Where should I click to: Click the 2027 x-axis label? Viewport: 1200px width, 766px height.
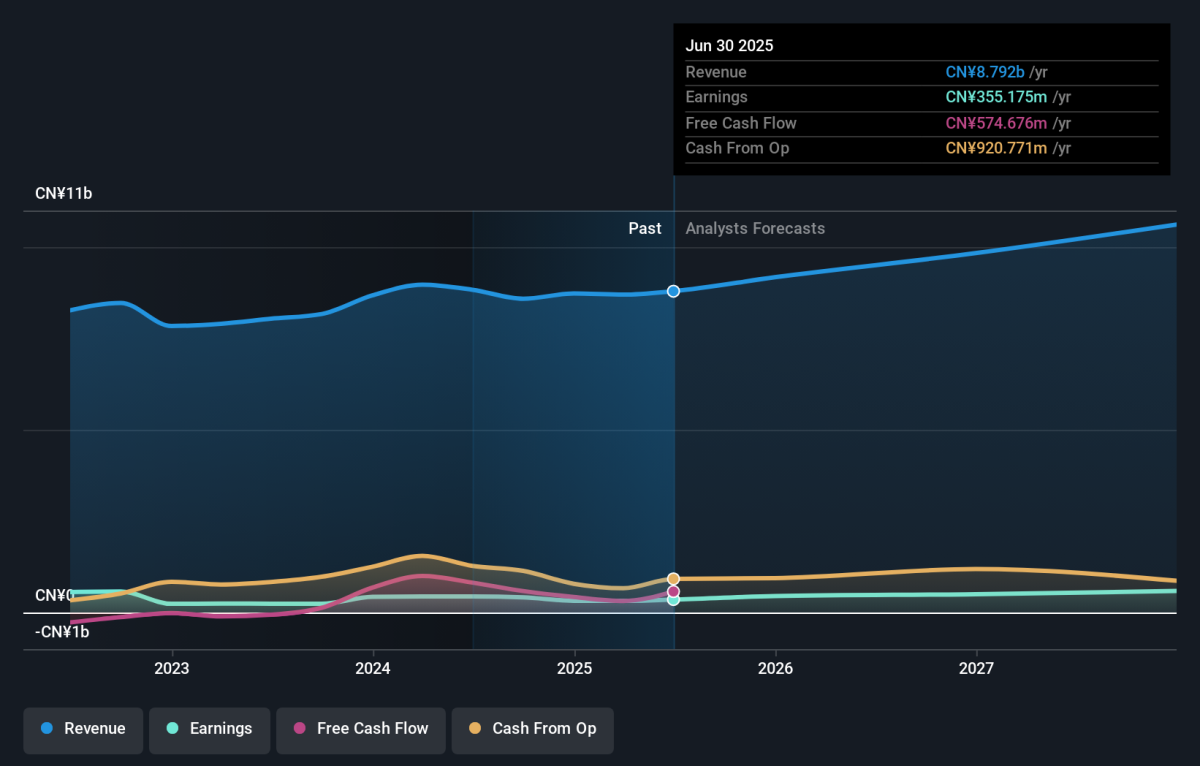pos(976,669)
